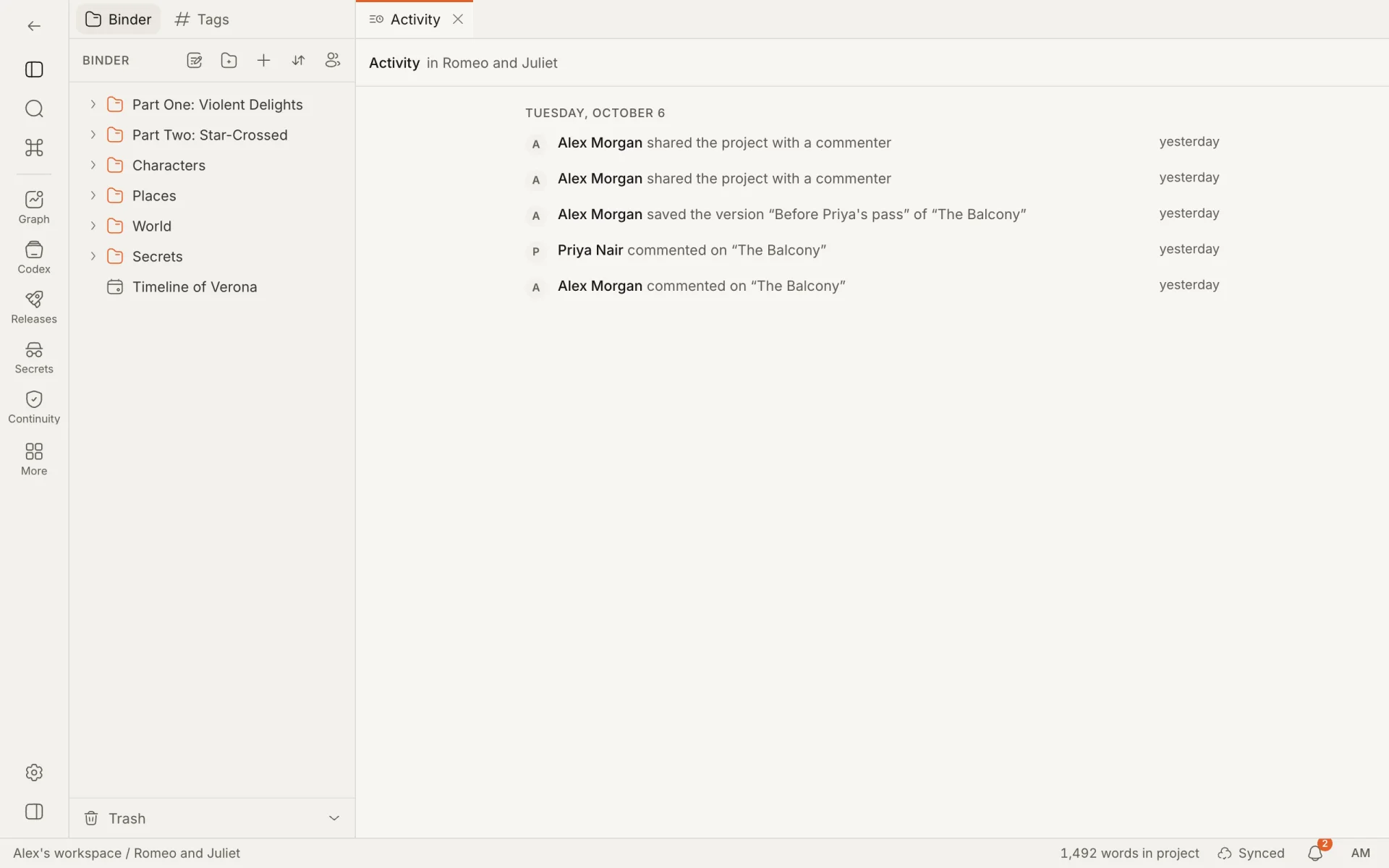Click Alex Morgan saved the version entry
Image resolution: width=1389 pixels, height=868 pixels.
(x=873, y=215)
